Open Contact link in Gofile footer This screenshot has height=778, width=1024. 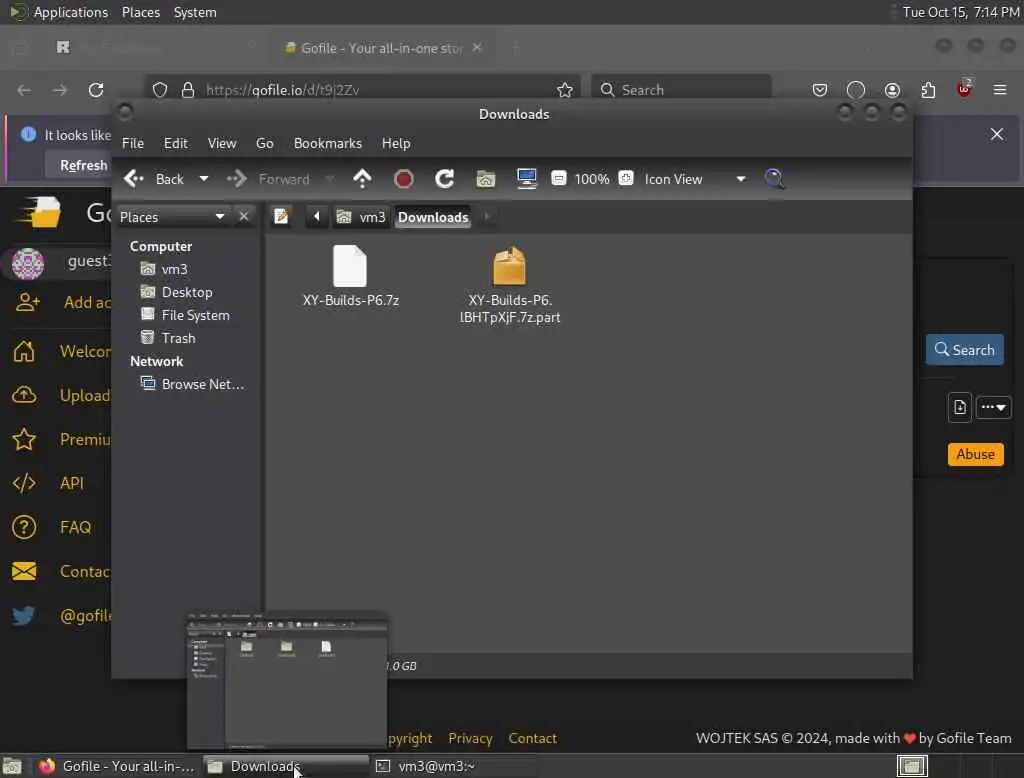532,738
